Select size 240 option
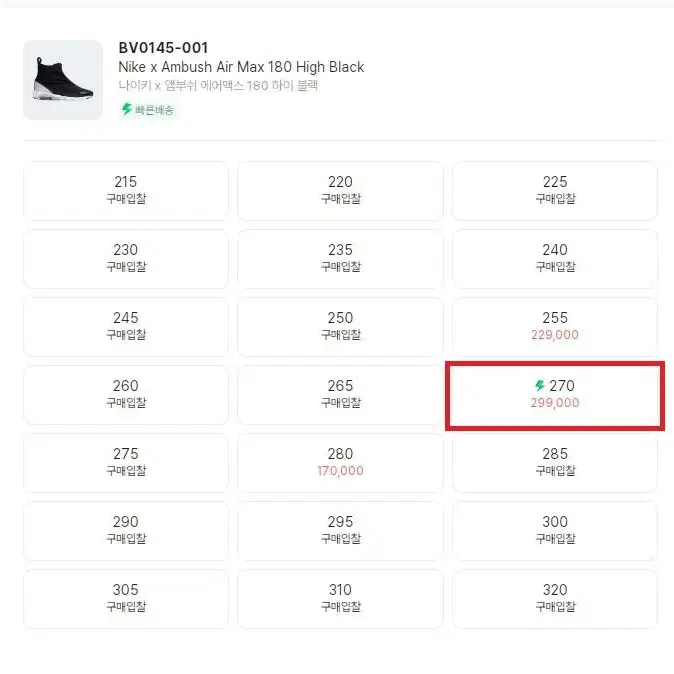This screenshot has height=674, width=674. [x=555, y=259]
